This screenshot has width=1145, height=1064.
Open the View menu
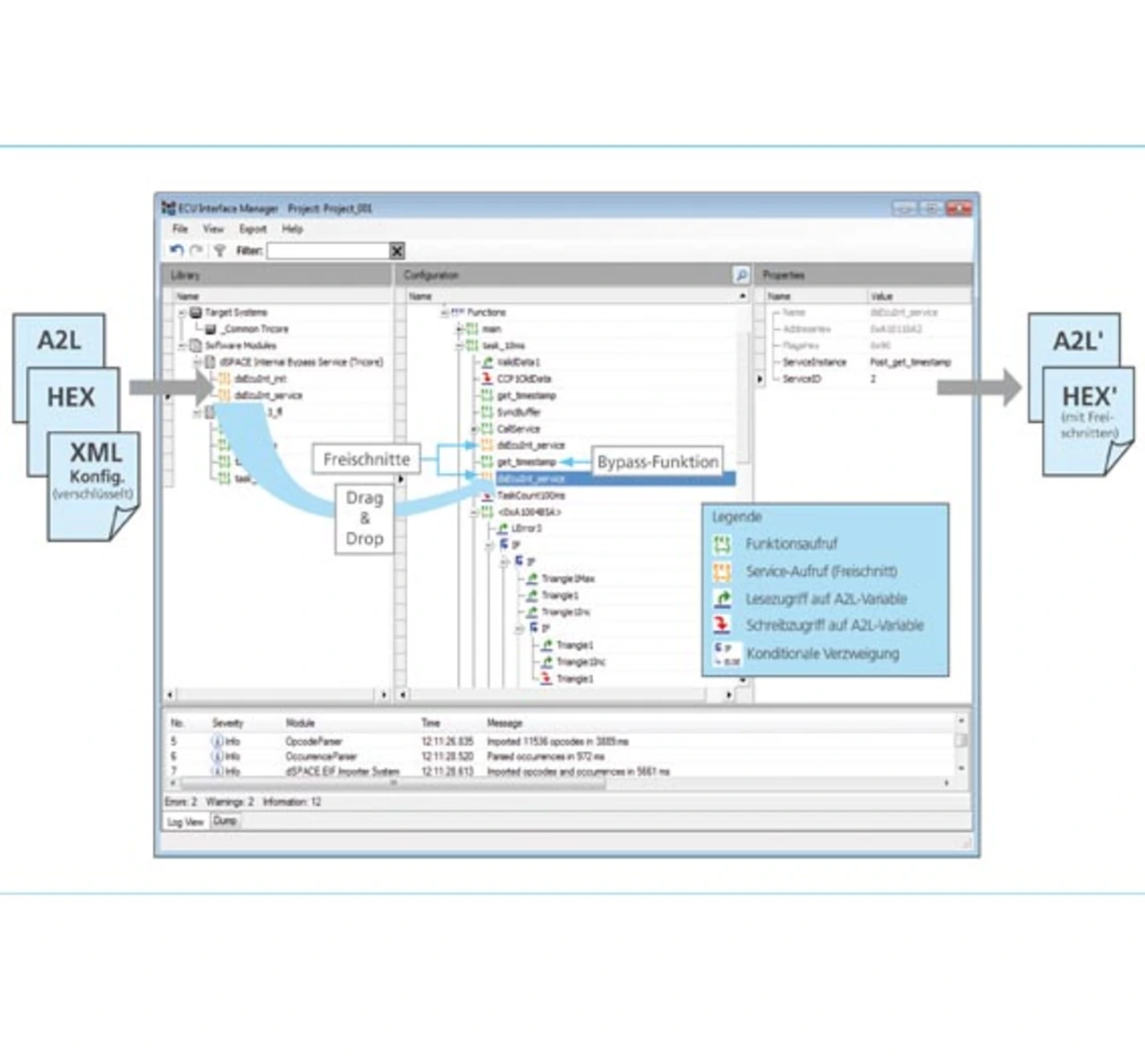click(x=213, y=230)
